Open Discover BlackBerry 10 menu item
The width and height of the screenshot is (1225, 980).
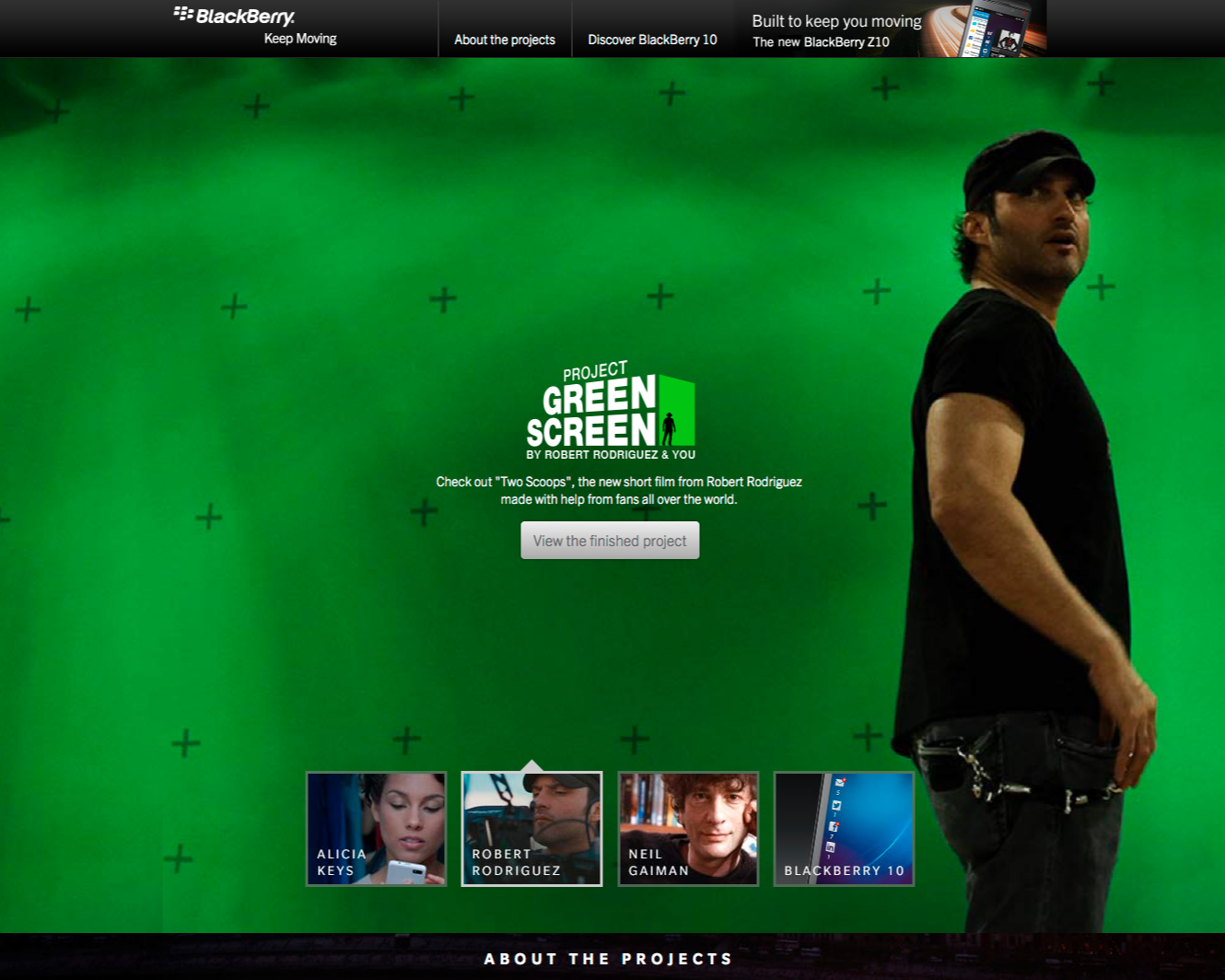[x=652, y=40]
